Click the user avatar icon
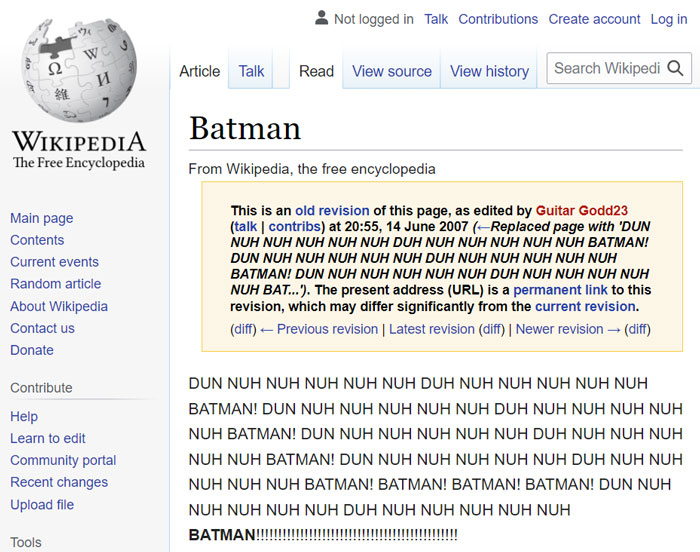The image size is (700, 552). (x=321, y=18)
